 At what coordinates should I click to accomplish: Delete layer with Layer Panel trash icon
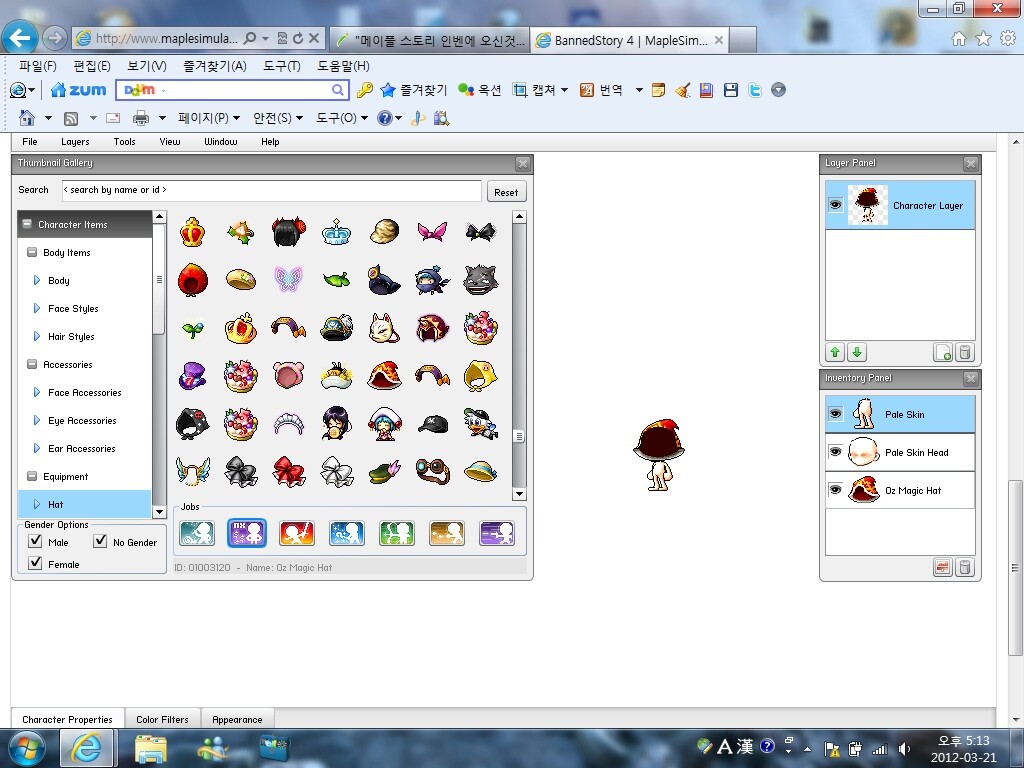coord(965,353)
